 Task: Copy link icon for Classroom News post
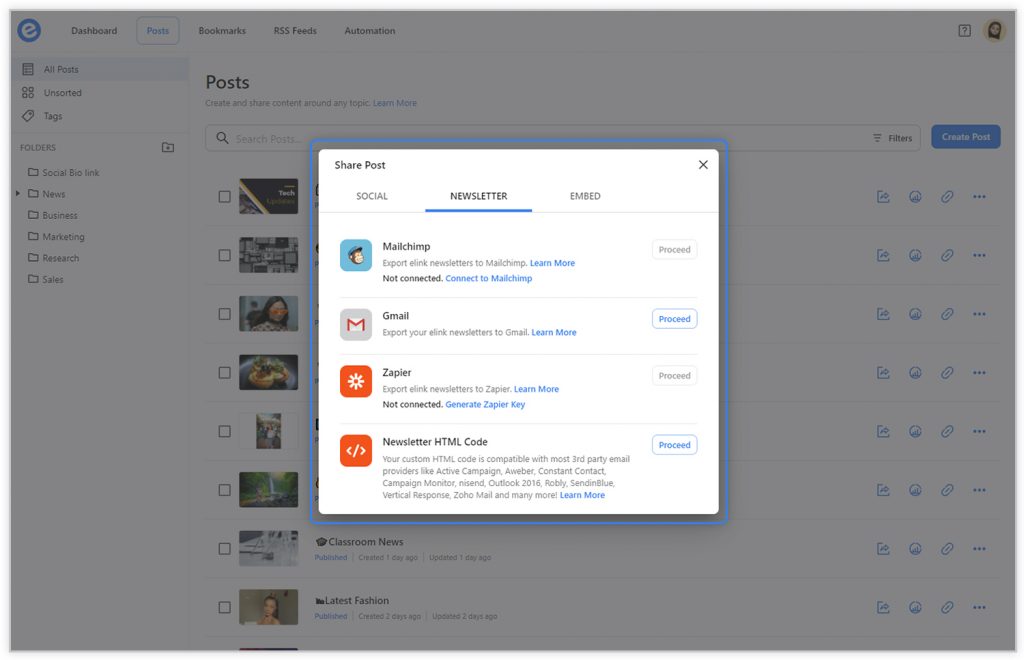coord(947,549)
